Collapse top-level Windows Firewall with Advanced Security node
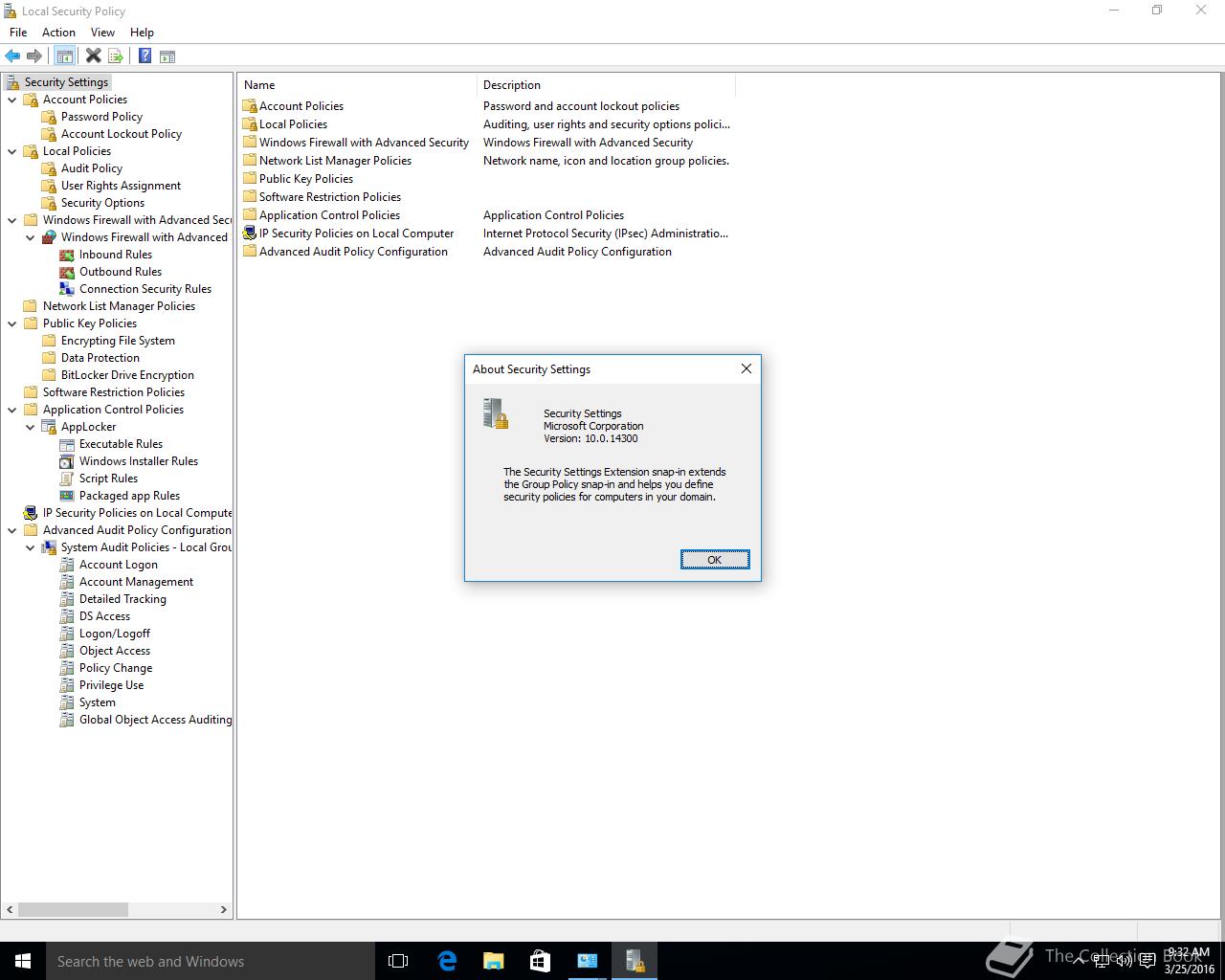 12,220
